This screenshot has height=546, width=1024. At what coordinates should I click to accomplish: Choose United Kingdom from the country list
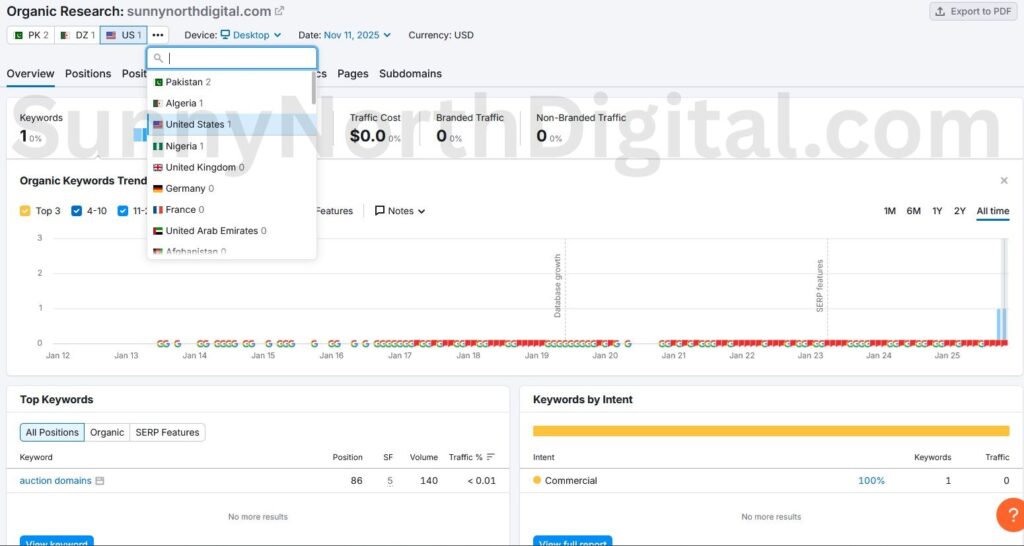click(230, 167)
